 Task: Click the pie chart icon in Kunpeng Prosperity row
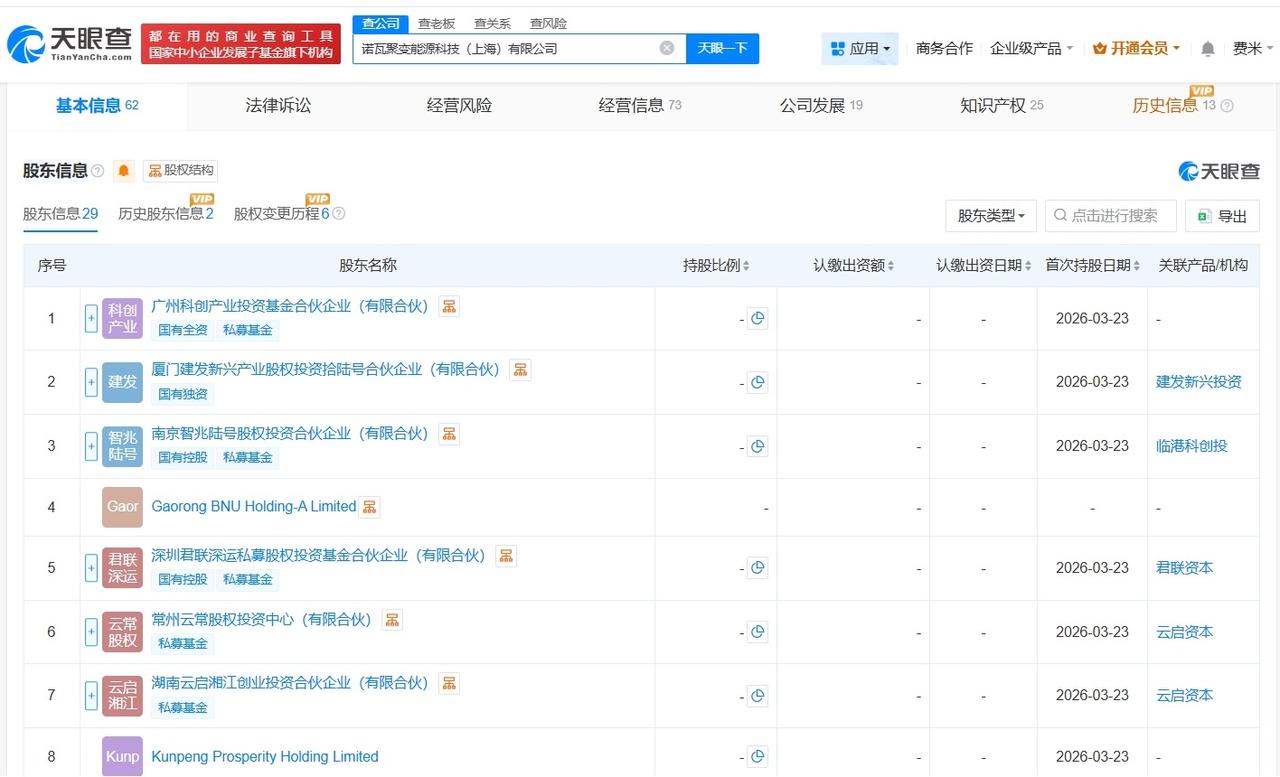pos(757,757)
